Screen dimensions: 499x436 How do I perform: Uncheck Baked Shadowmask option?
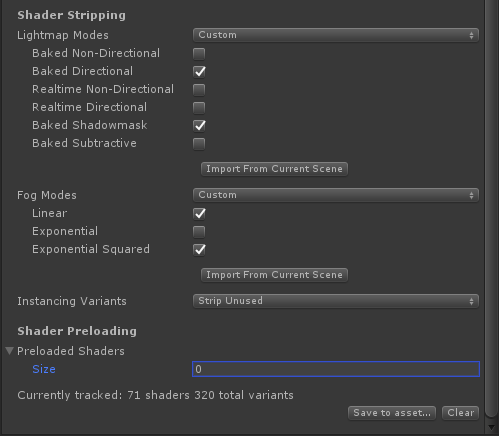coord(199,126)
